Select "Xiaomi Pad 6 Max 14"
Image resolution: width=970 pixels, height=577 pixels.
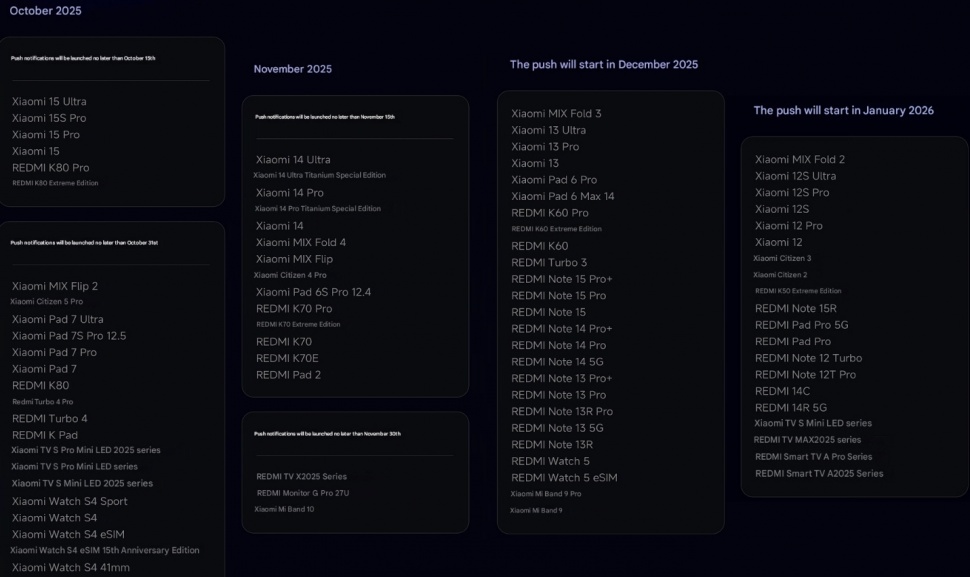[x=562, y=197]
